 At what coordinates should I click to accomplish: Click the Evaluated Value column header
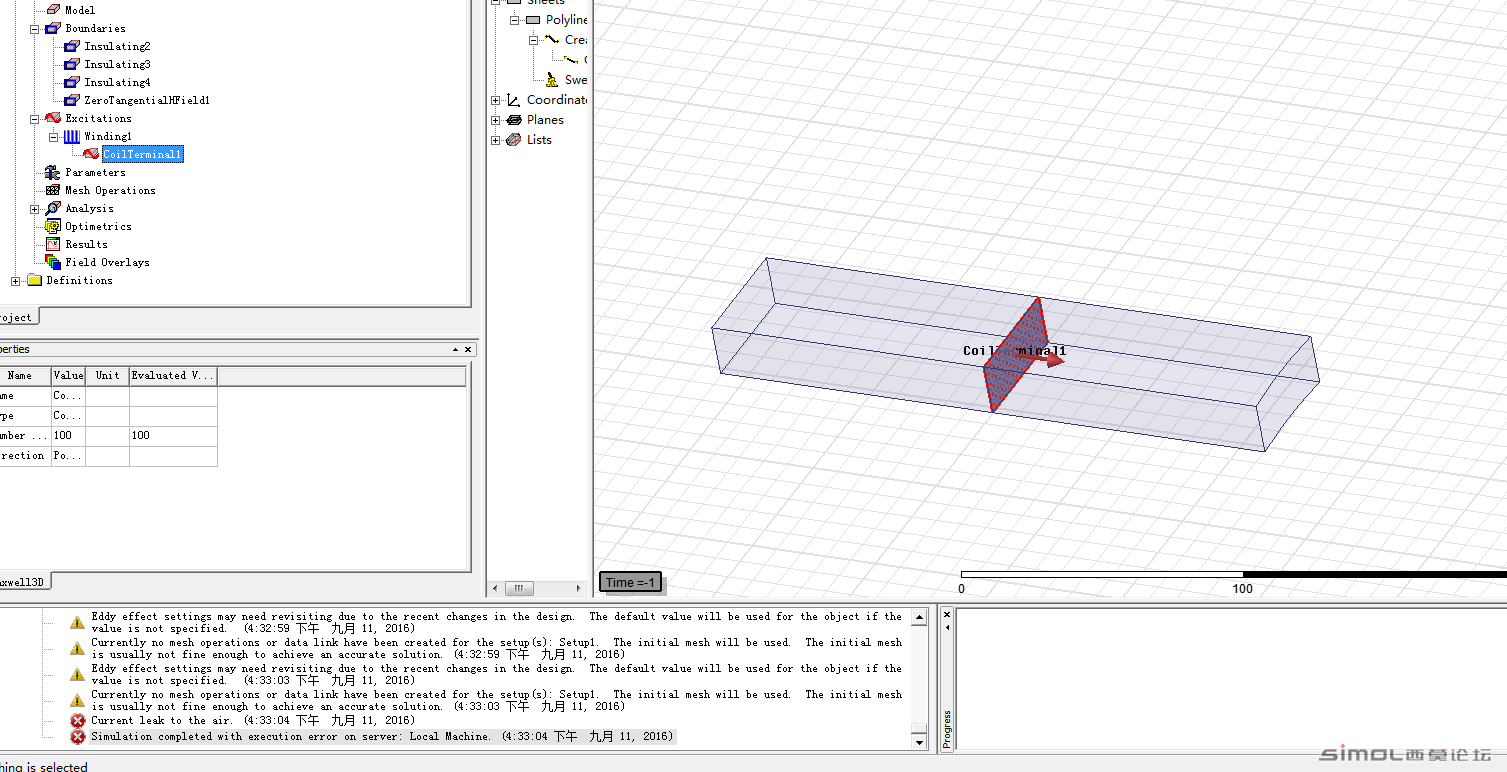173,376
